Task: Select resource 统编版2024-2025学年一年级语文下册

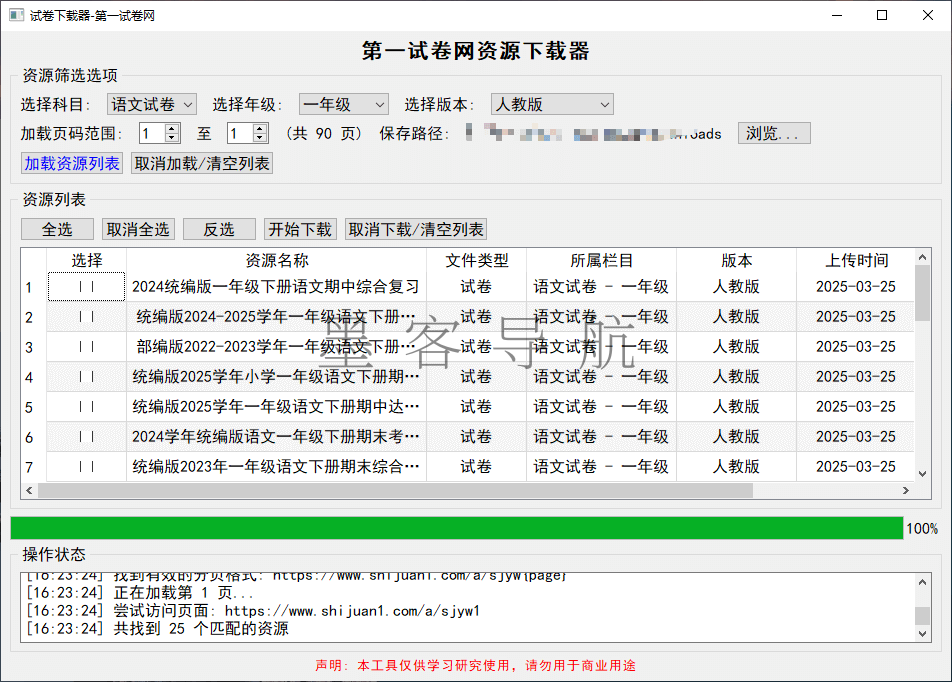Action: tap(276, 316)
